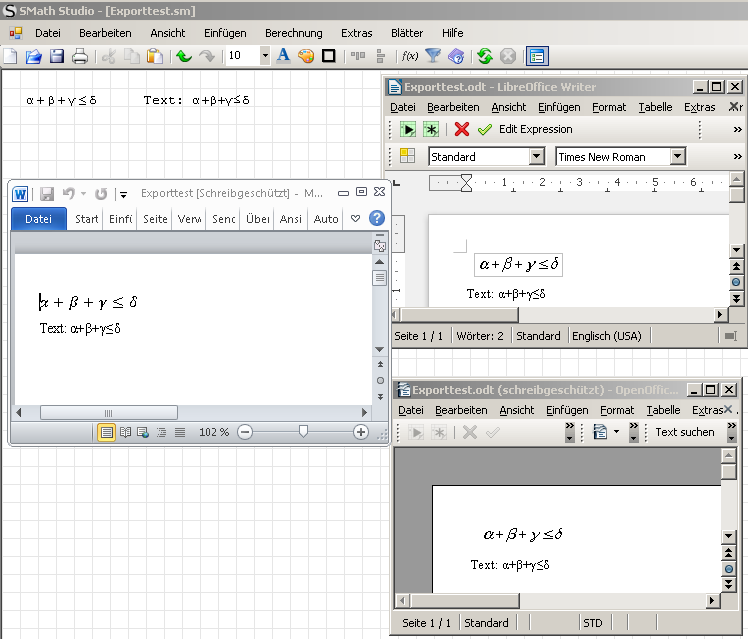Click the f(x) function insert icon
Viewport: 748px width, 639px height.
pyautogui.click(x=409, y=56)
